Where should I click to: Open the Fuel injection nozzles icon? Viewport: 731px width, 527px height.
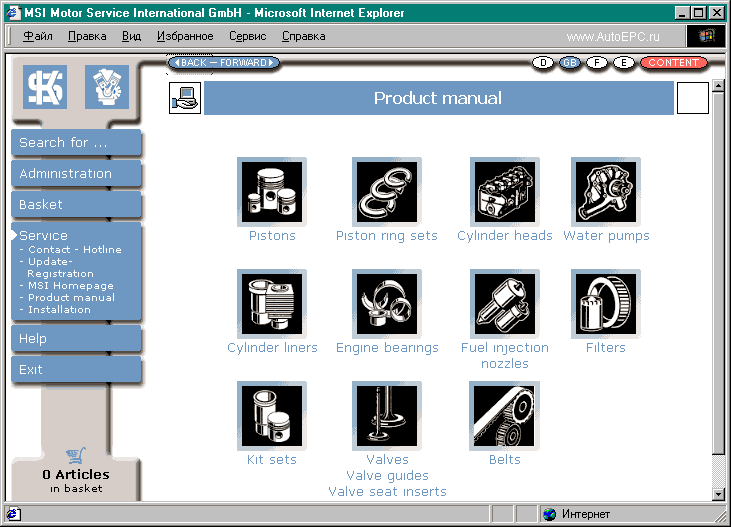[x=505, y=304]
